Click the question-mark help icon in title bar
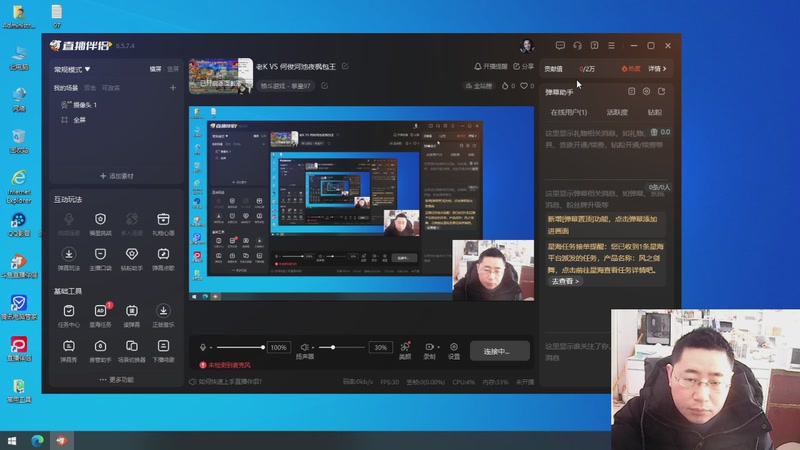The image size is (800, 450). (x=594, y=45)
